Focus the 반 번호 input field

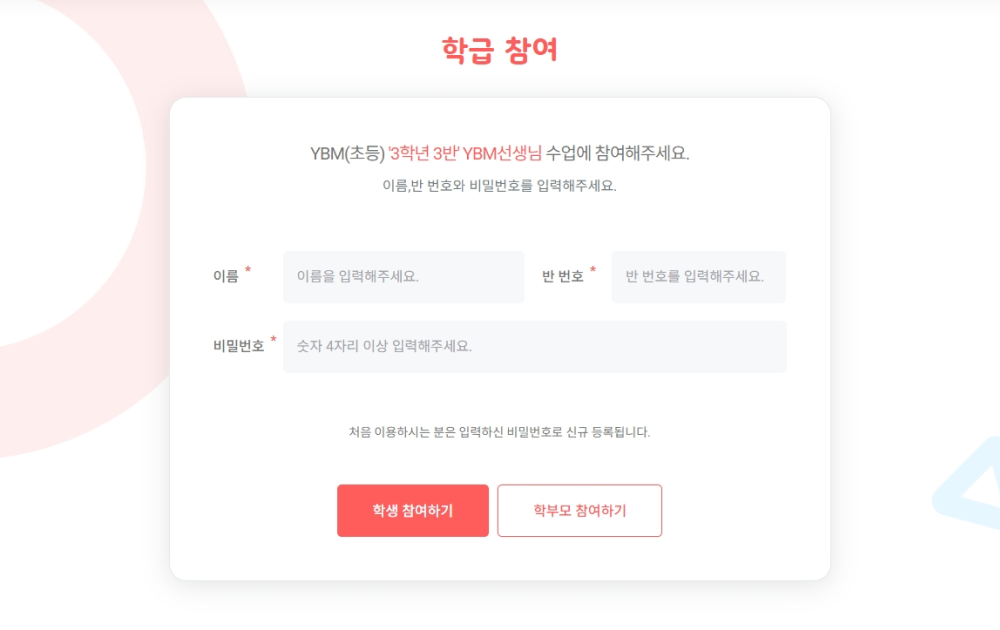(698, 277)
